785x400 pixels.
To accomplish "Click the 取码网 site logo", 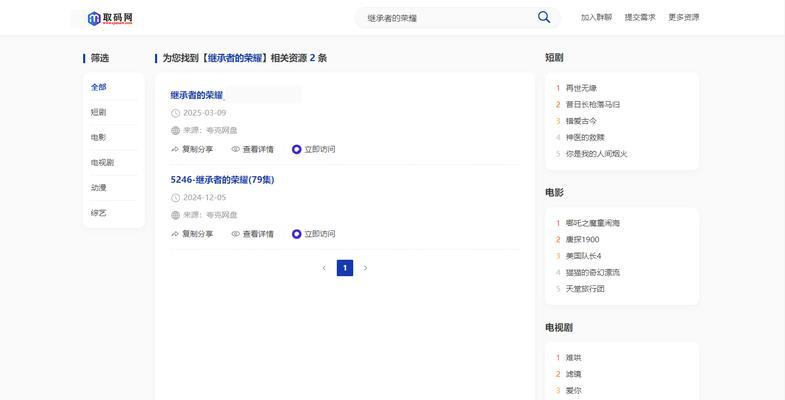I will point(110,19).
